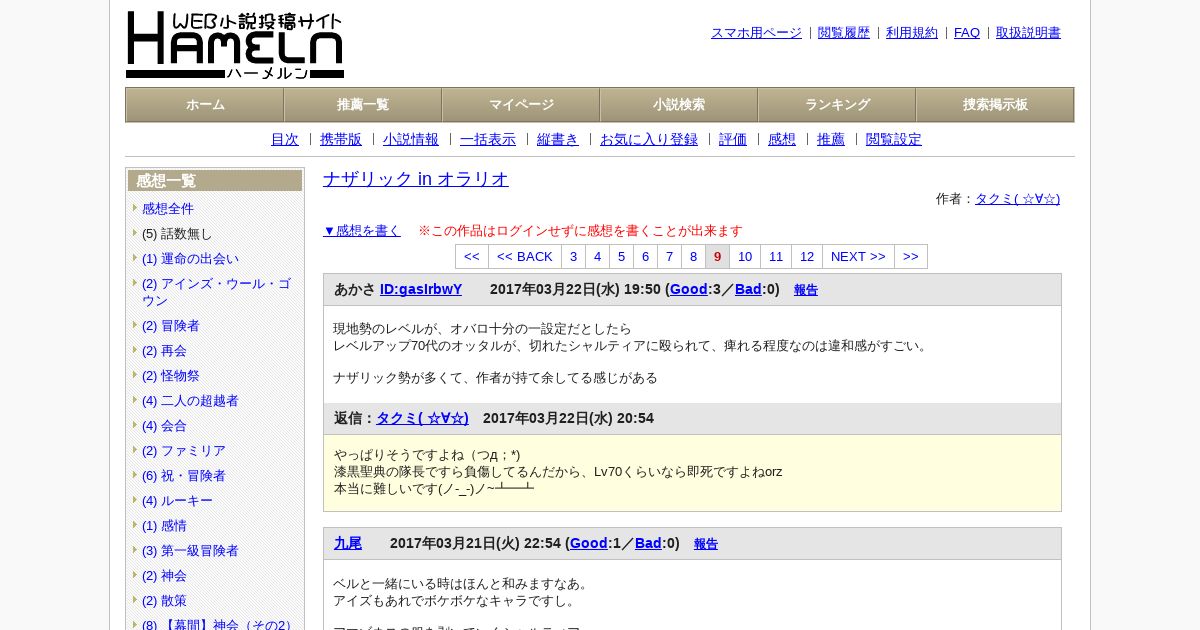Open 捜索掲示板 in main navigation
Image resolution: width=1200 pixels, height=630 pixels.
995,105
